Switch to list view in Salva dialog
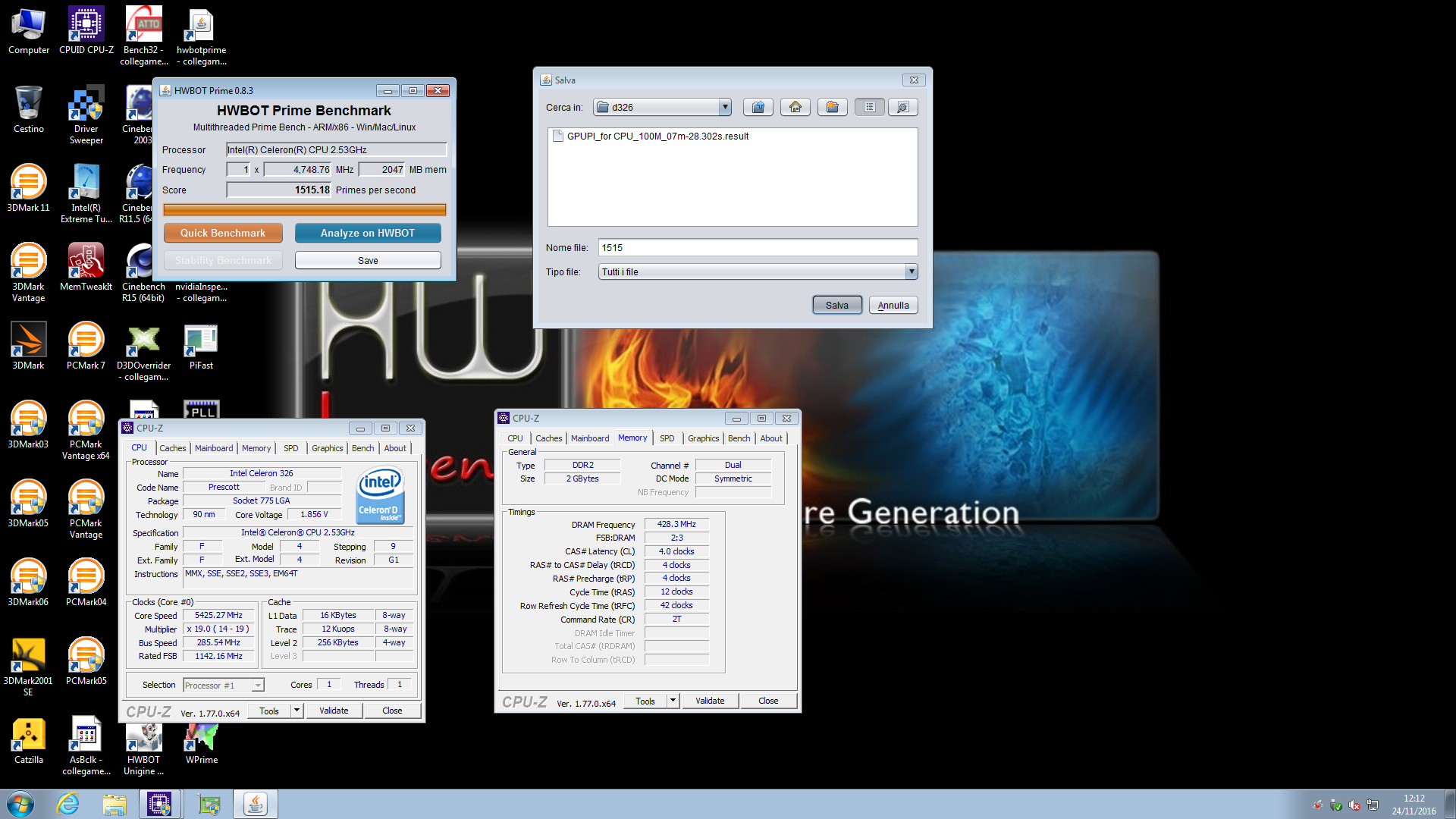This screenshot has height=819, width=1456. point(870,107)
